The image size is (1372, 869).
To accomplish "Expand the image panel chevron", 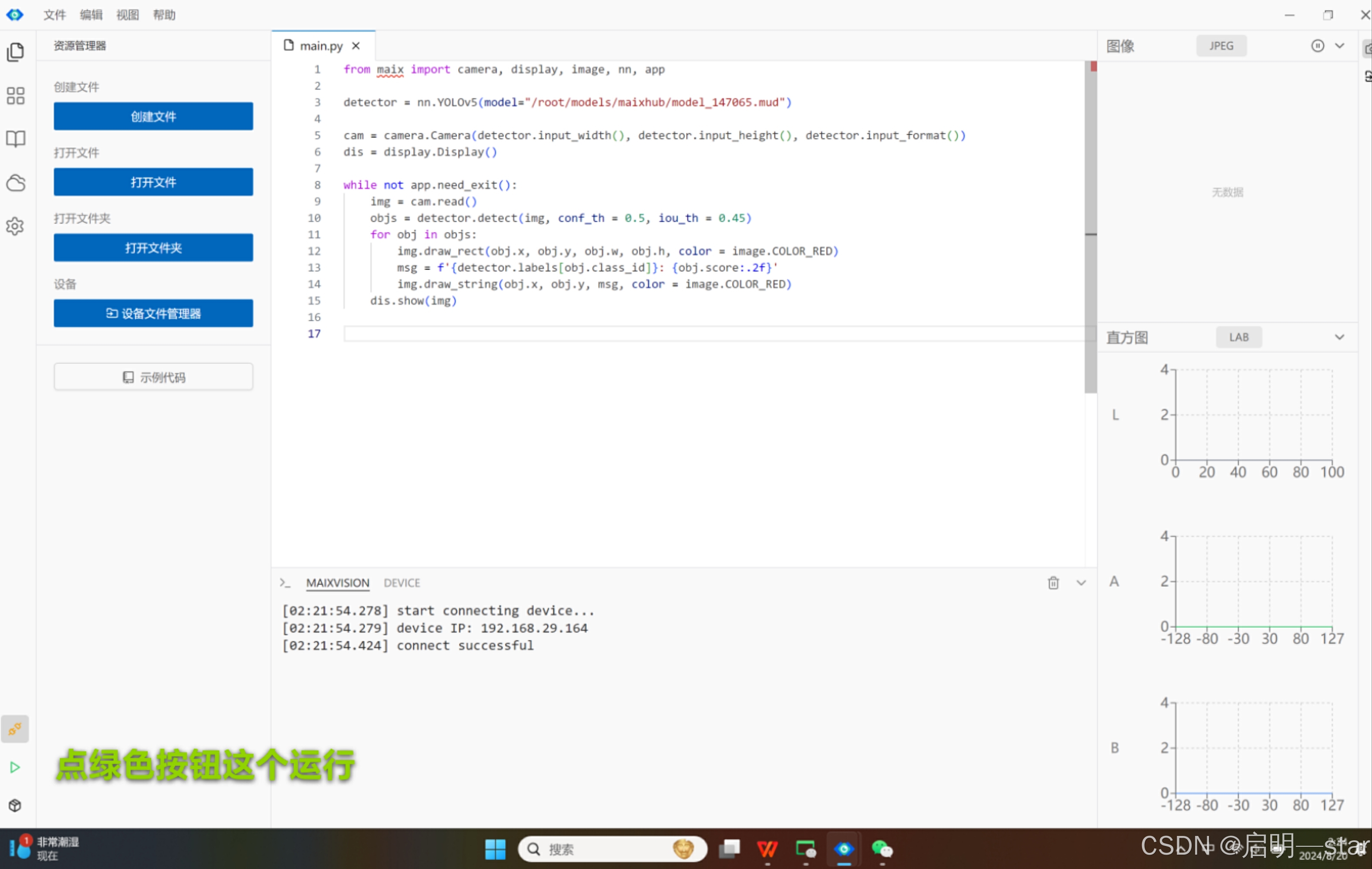I will tap(1339, 46).
